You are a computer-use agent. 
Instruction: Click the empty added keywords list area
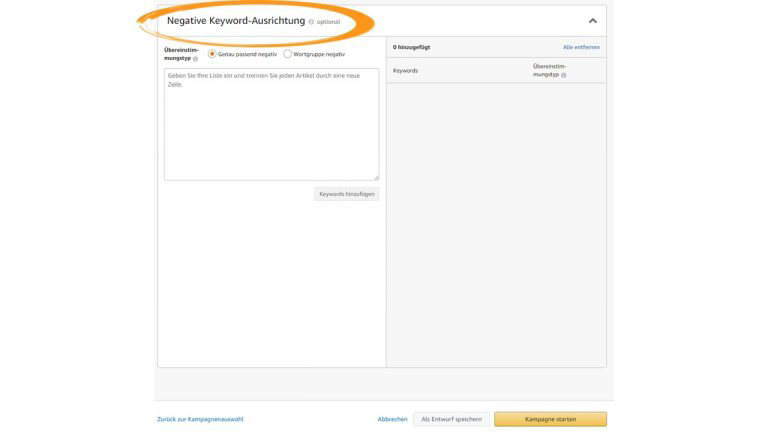[x=496, y=220]
